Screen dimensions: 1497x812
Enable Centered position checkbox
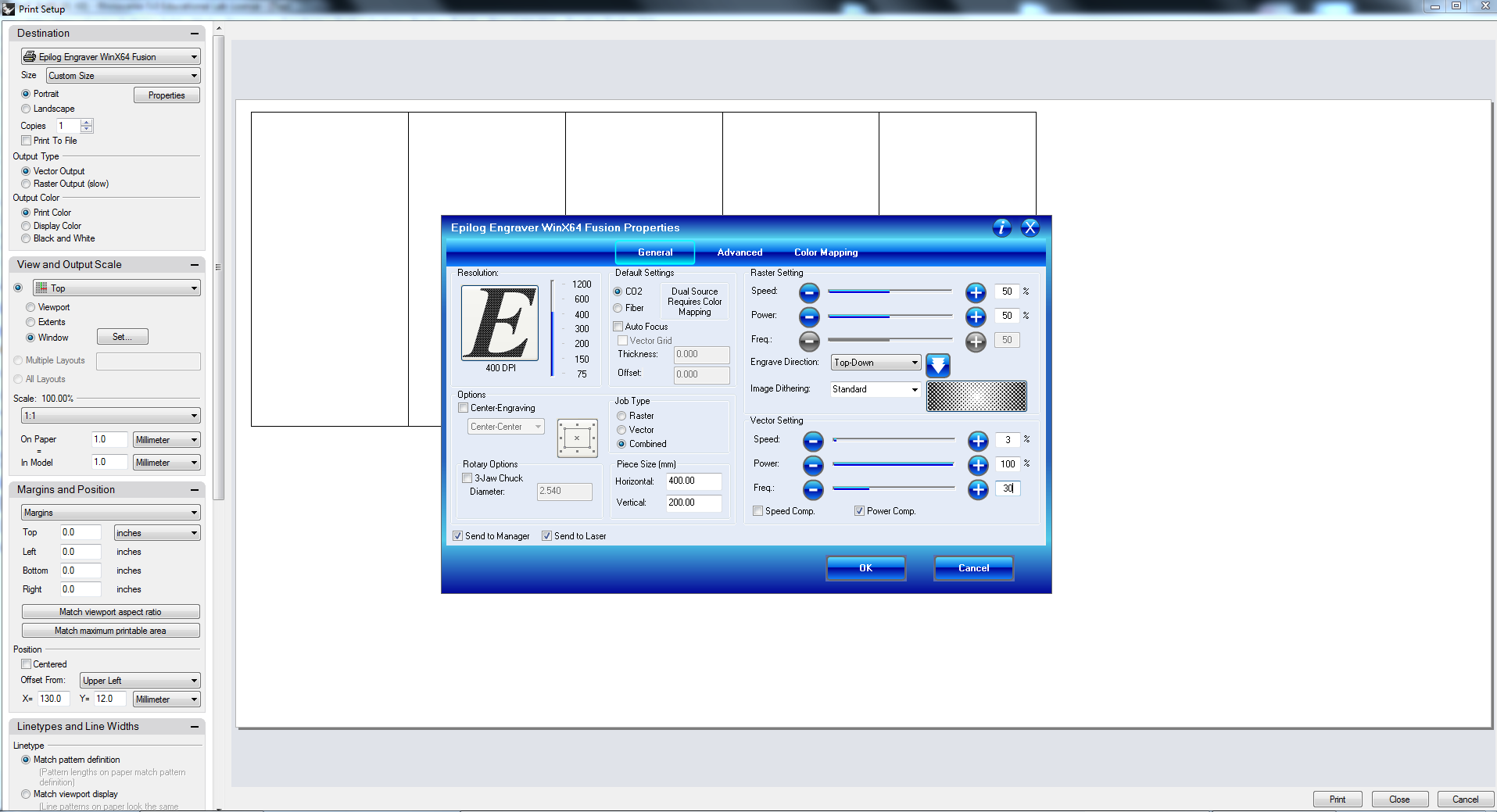click(26, 664)
